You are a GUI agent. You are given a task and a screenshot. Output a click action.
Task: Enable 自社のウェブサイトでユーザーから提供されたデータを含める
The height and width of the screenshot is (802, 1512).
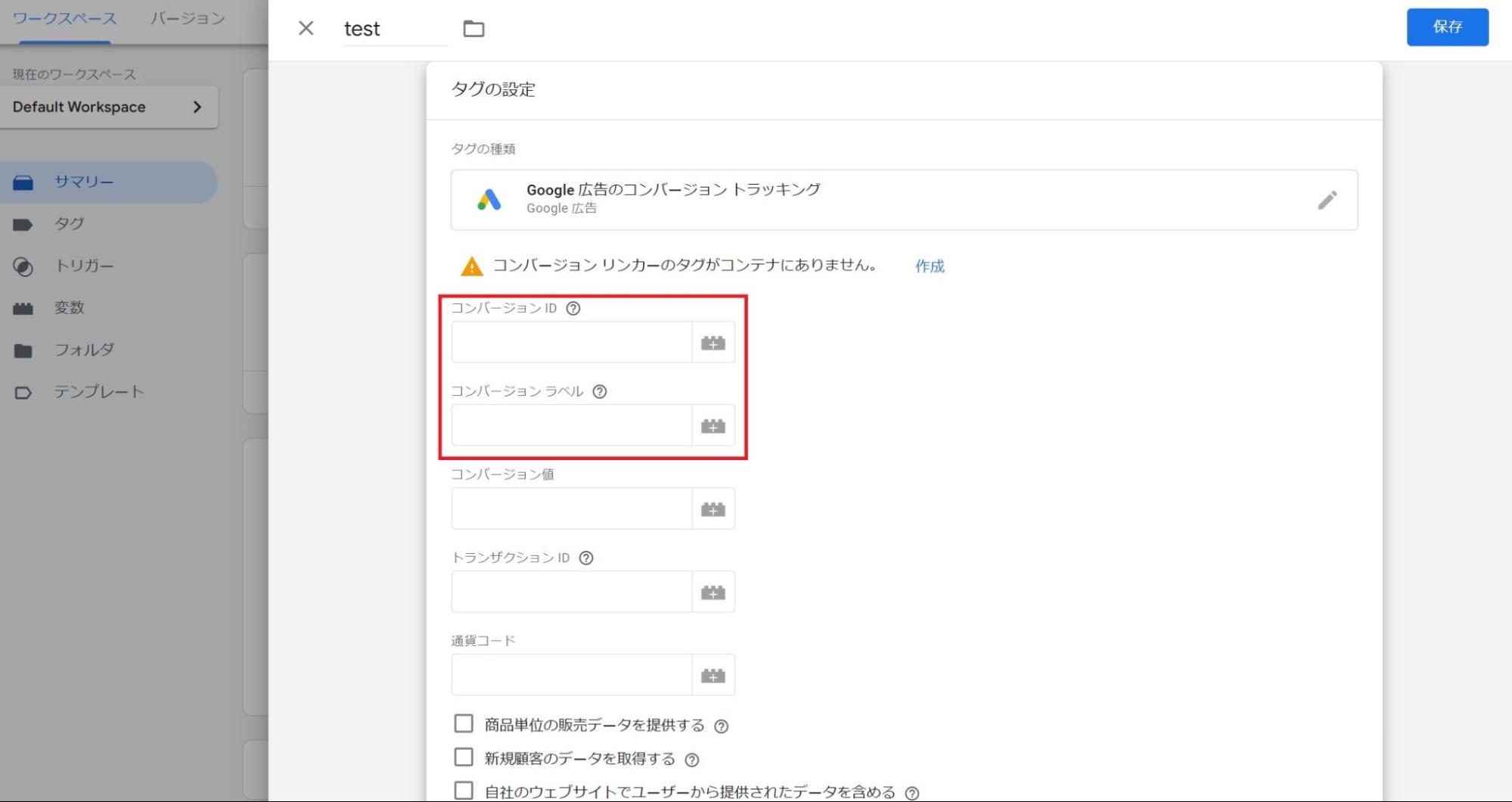[x=463, y=789]
